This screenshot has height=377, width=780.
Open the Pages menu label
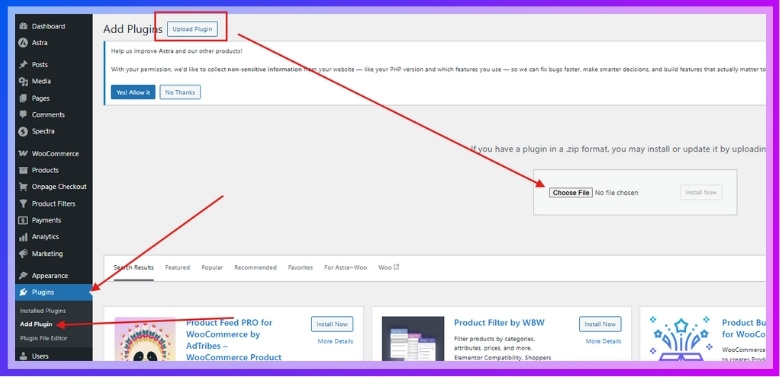point(41,98)
